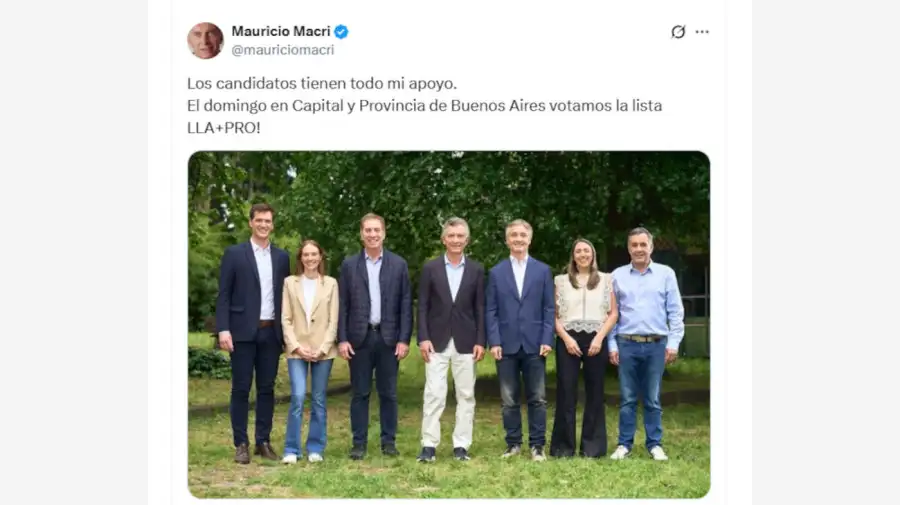Image resolution: width=900 pixels, height=505 pixels.
Task: Click the tall man at photo's left
Action: [251, 333]
